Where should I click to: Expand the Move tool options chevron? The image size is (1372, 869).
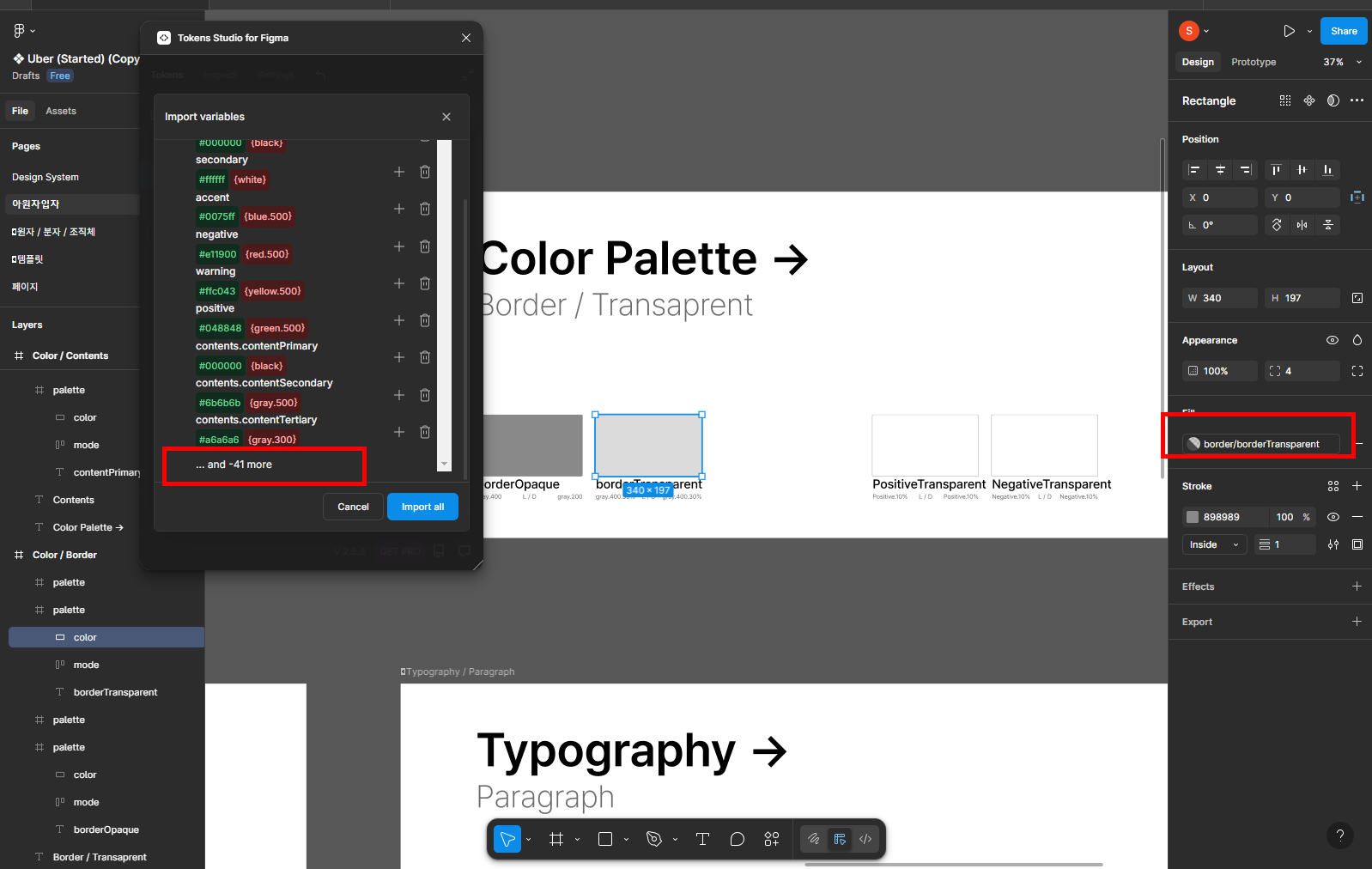(528, 839)
